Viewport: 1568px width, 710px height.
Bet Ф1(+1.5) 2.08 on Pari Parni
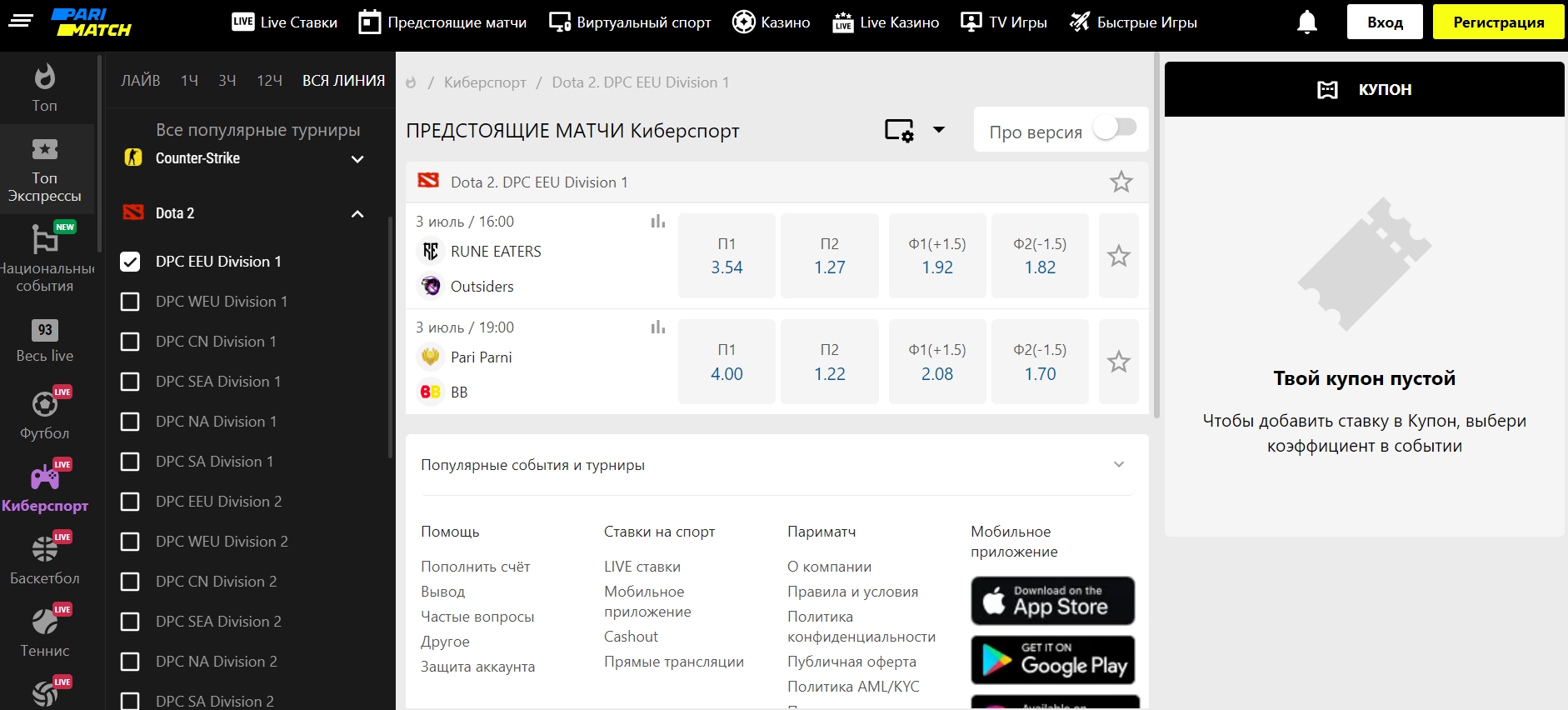[x=937, y=362]
